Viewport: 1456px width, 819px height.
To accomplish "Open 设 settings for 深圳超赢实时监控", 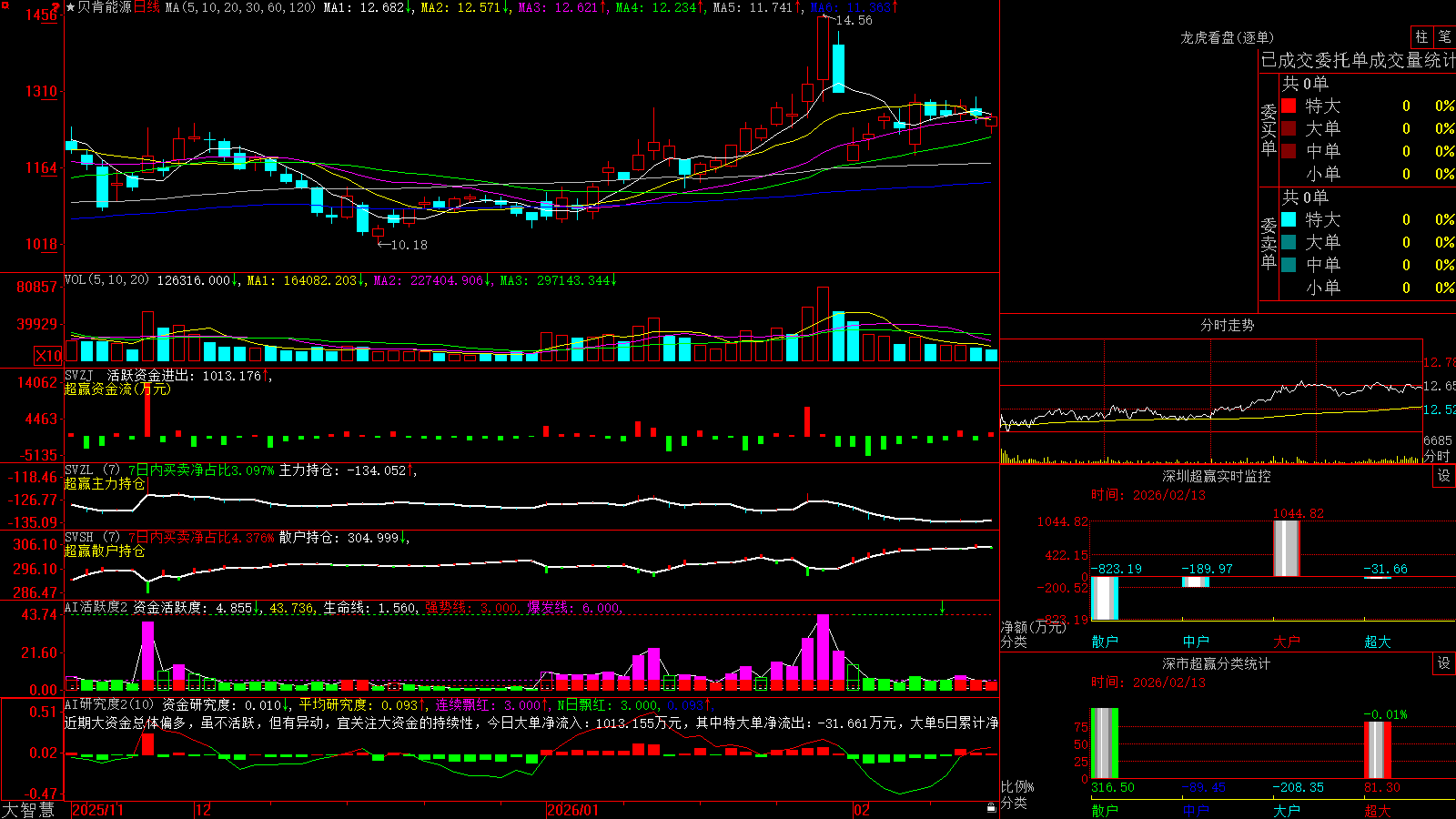I will click(1444, 476).
